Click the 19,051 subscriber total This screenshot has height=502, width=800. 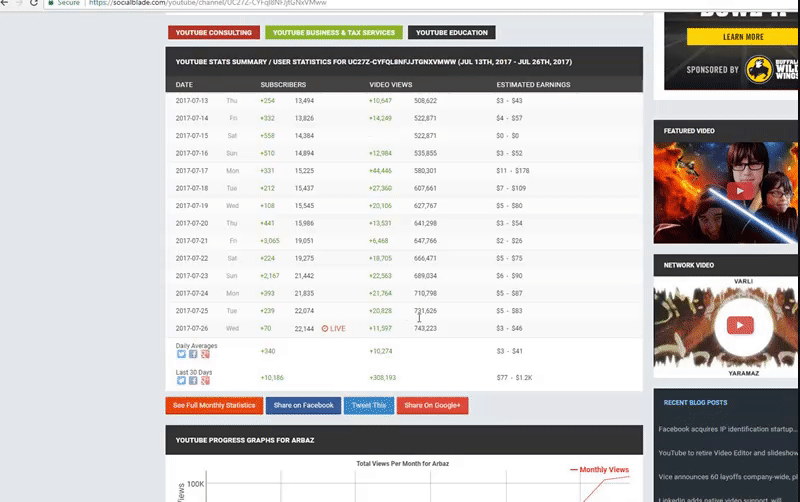[305, 241]
